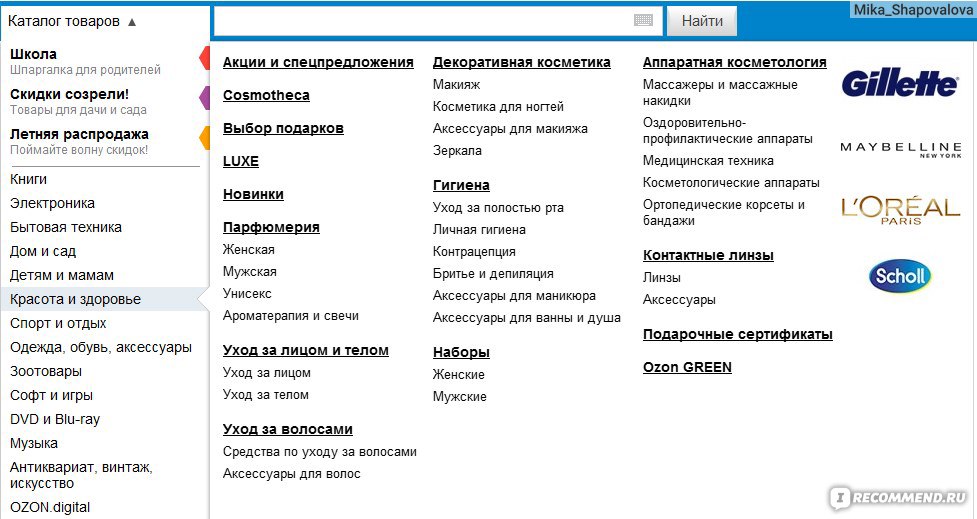Viewport: 977px width, 519px height.
Task: Open Акции и спецпредложения link
Action: pyautogui.click(x=318, y=62)
